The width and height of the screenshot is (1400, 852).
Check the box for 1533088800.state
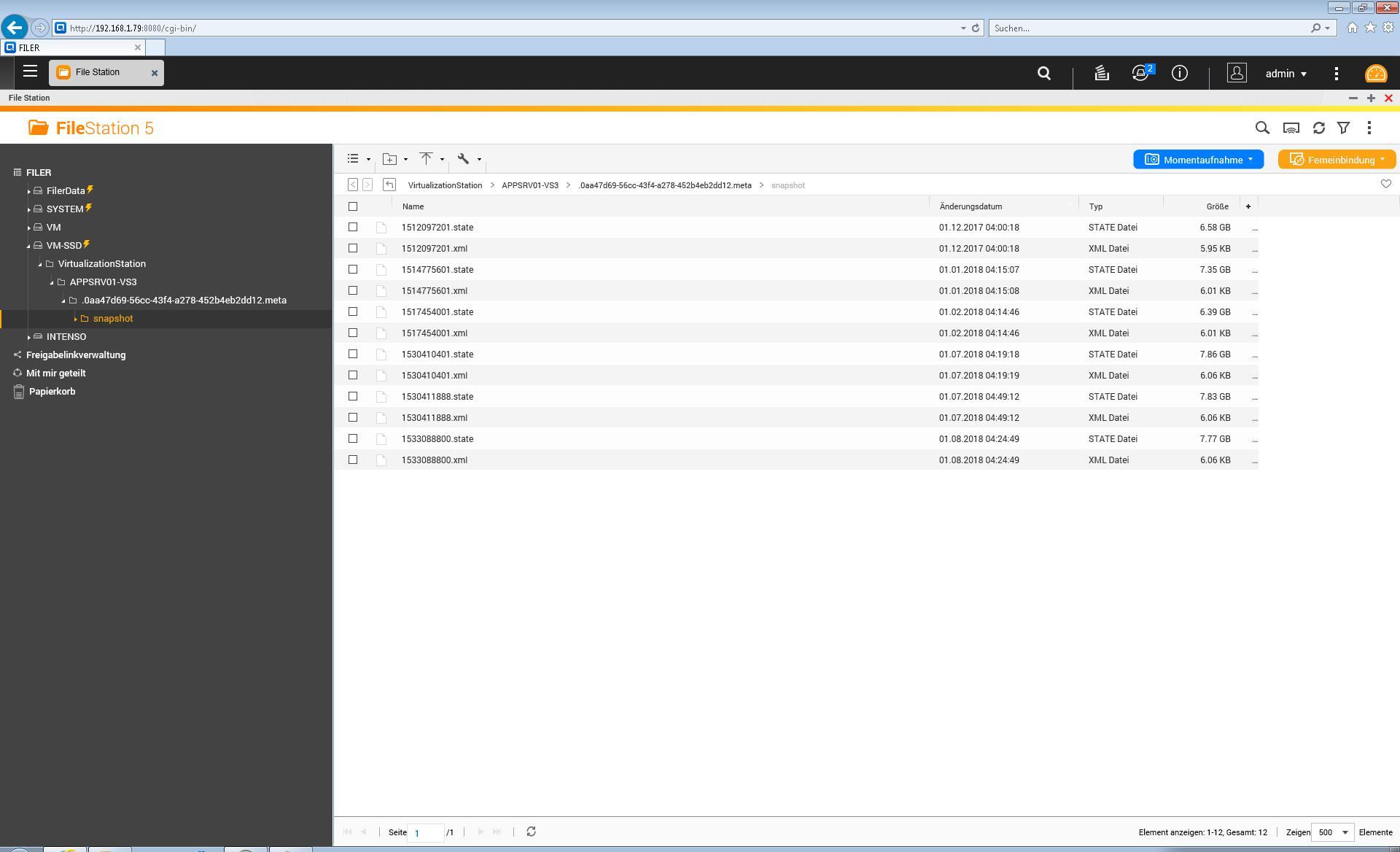(x=353, y=439)
